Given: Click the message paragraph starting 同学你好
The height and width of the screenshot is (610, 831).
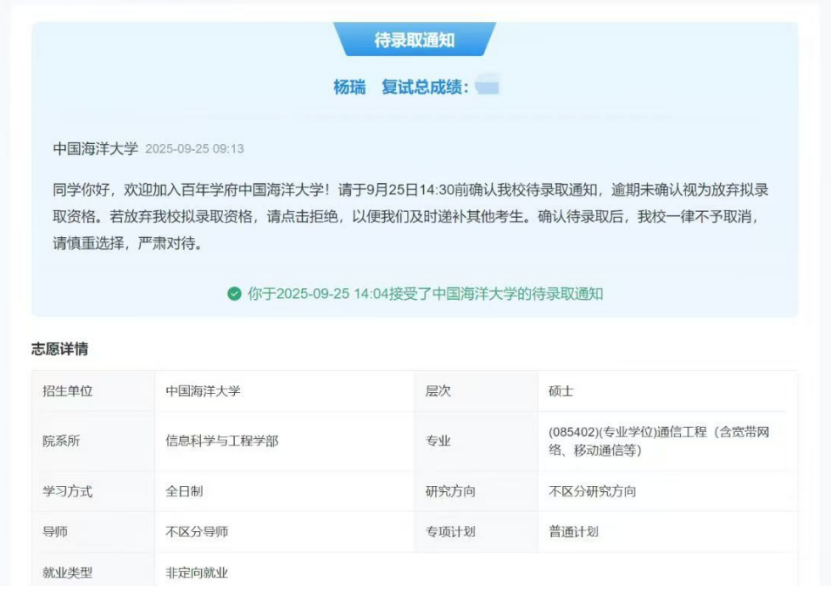Looking at the screenshot, I should pyautogui.click(x=411, y=216).
